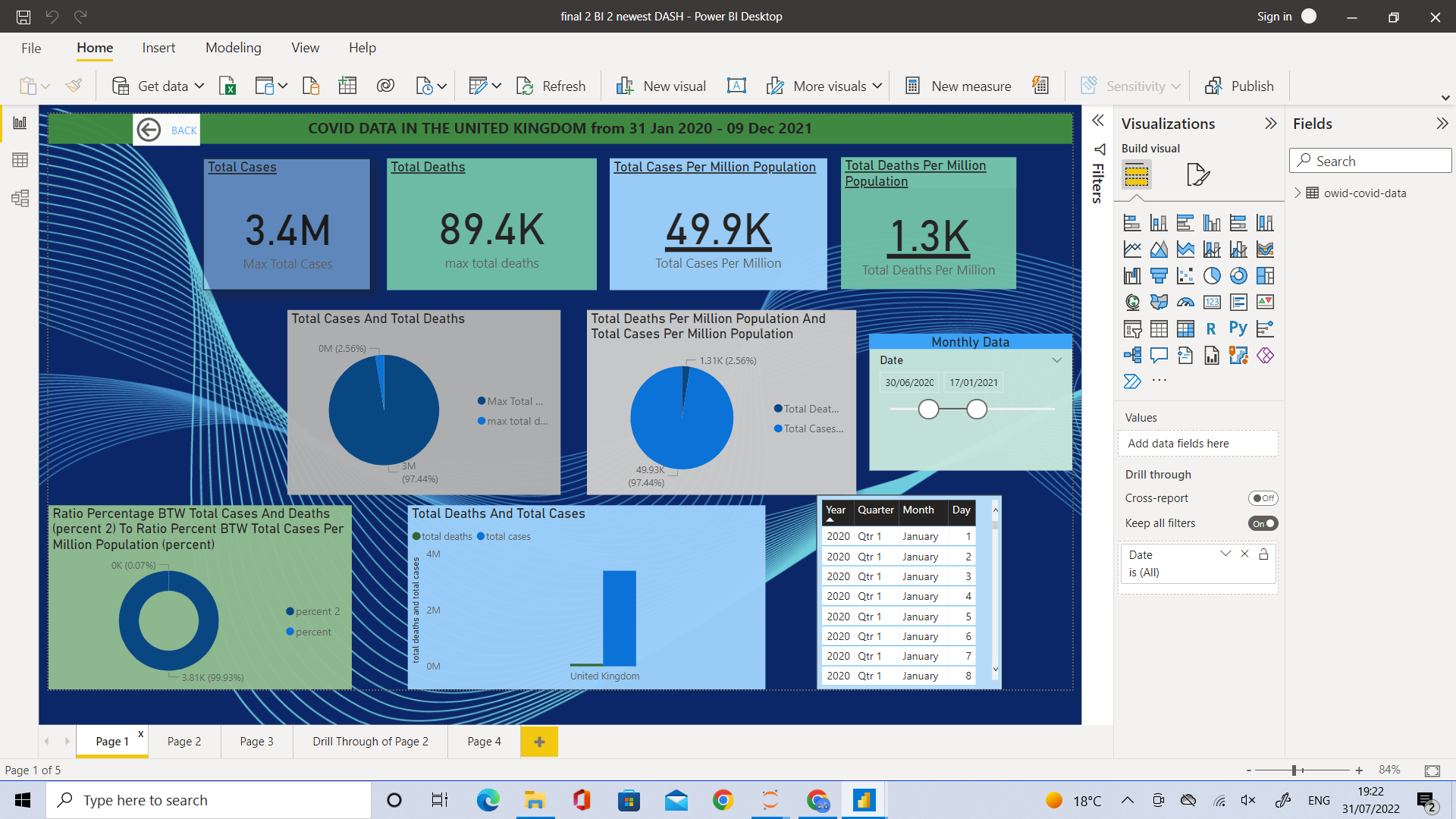1456x819 pixels.
Task: Select the Gauge visualization icon
Action: pos(1185,302)
